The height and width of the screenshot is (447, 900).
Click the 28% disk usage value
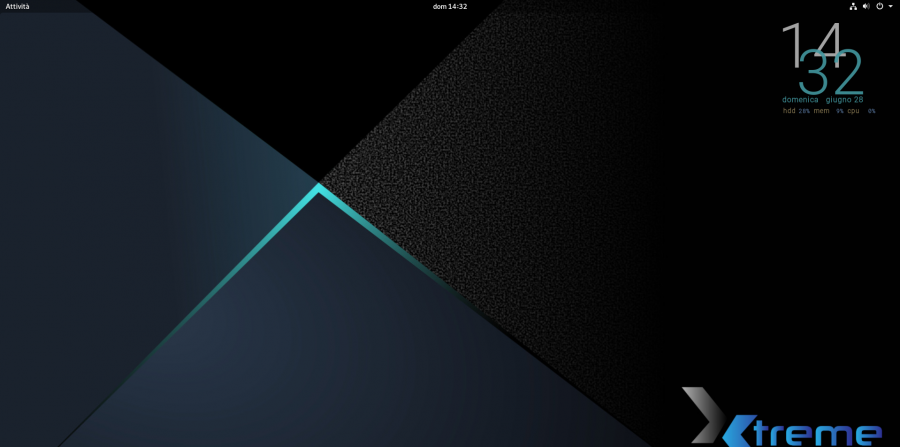point(804,111)
